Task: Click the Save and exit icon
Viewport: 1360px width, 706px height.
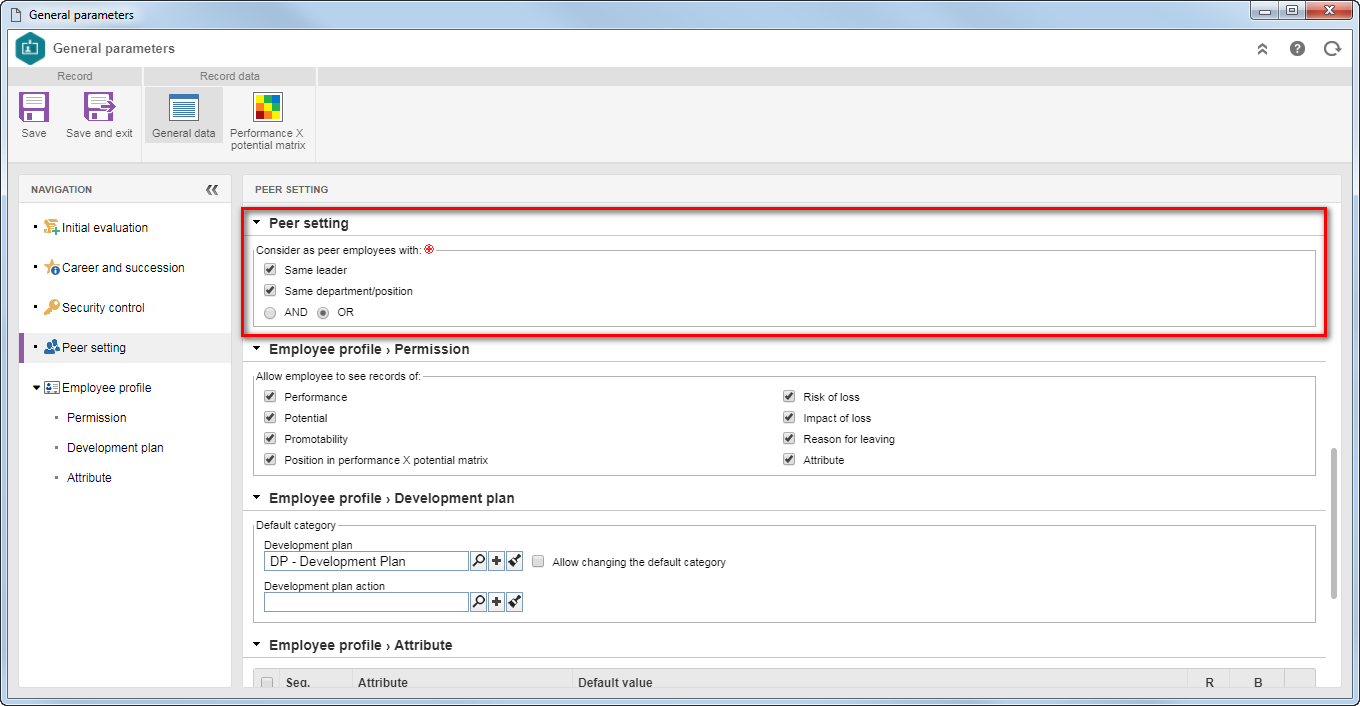Action: [x=99, y=107]
